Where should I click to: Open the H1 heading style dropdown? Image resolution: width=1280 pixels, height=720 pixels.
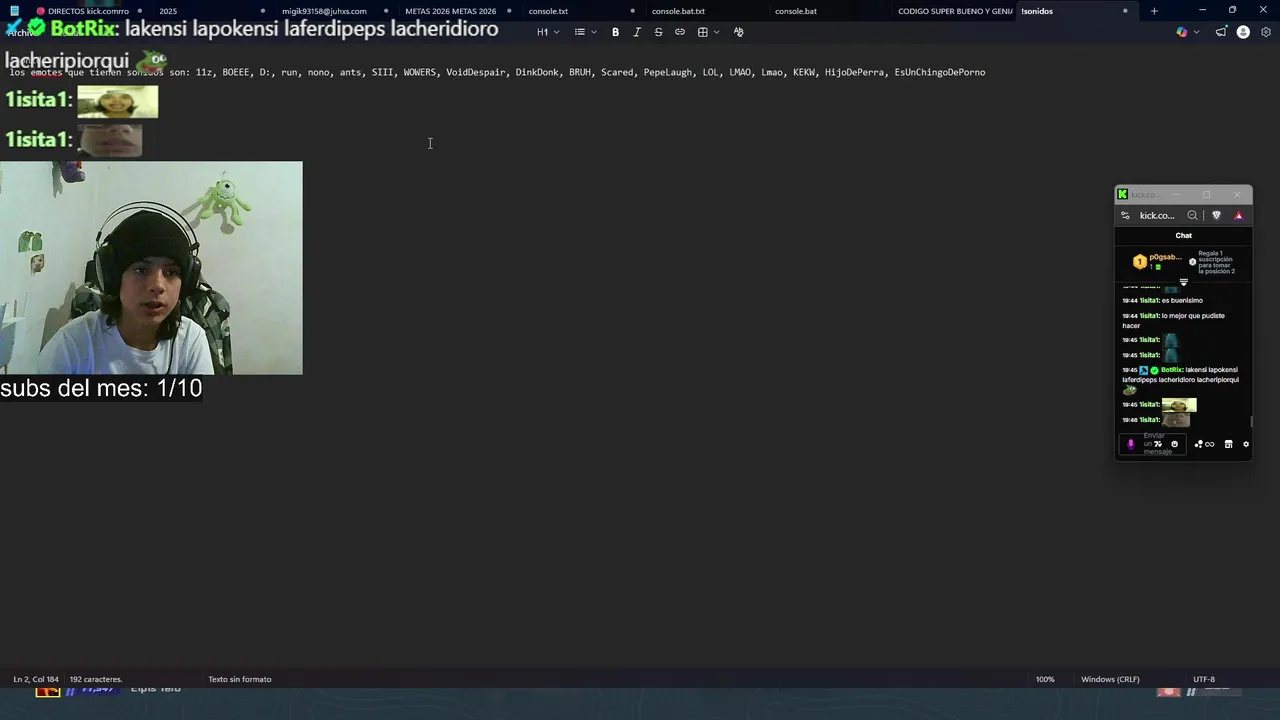pos(548,32)
